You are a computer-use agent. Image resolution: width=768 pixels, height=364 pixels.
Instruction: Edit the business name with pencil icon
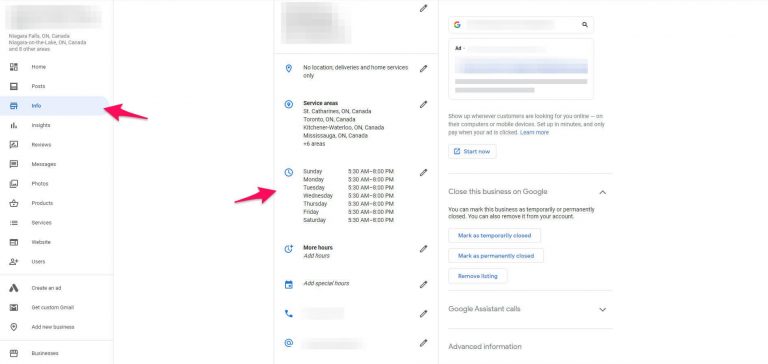point(423,8)
